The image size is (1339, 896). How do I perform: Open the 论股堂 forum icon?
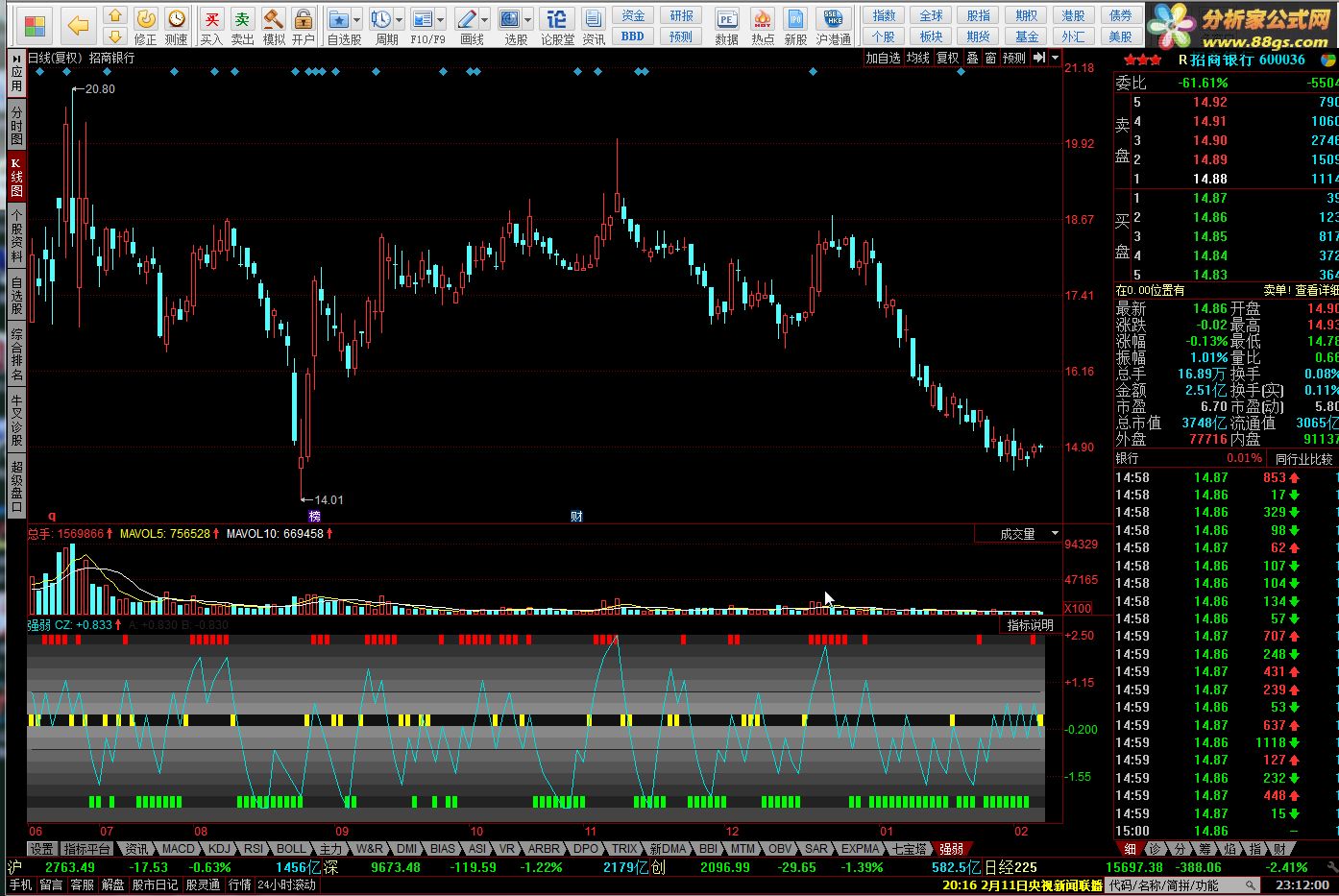point(557,26)
